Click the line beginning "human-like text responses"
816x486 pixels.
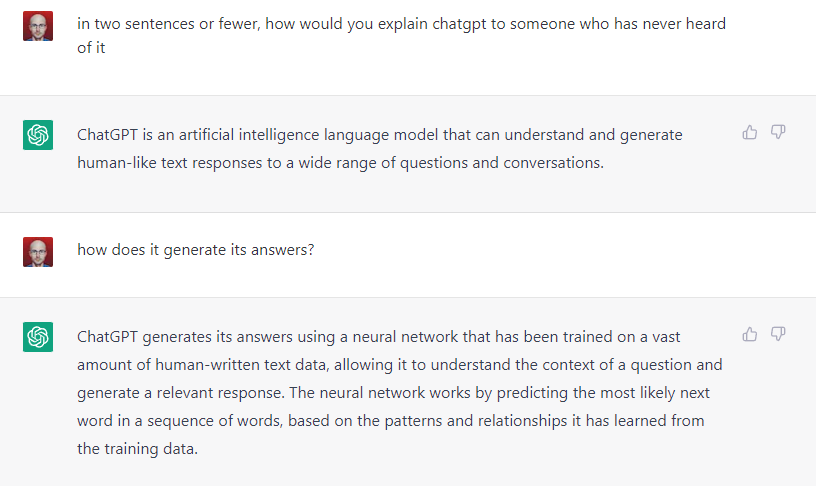point(340,163)
